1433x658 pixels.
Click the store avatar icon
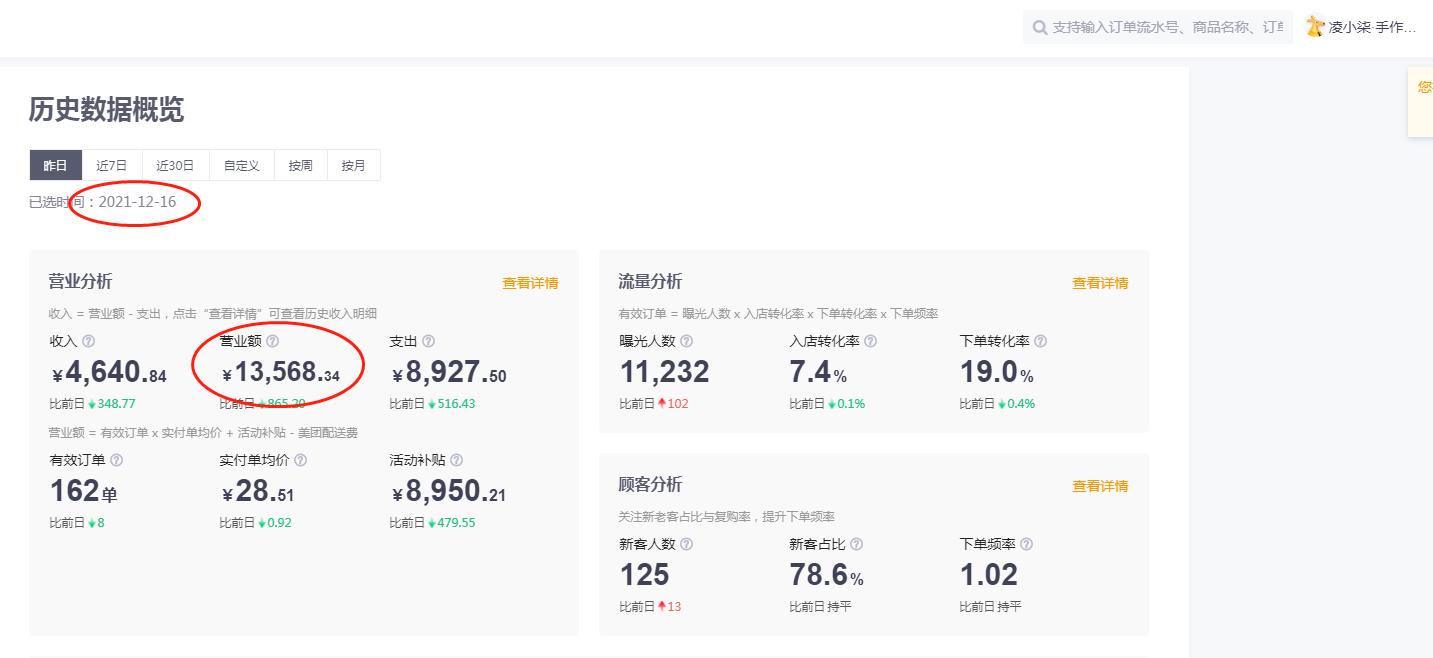(x=1315, y=27)
